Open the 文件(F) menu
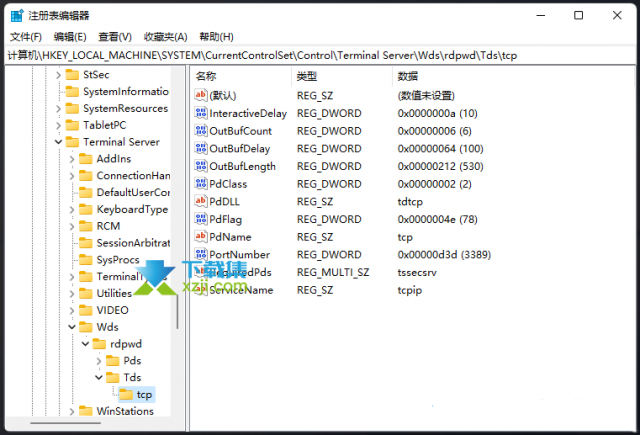Image resolution: width=640 pixels, height=435 pixels. click(26, 37)
